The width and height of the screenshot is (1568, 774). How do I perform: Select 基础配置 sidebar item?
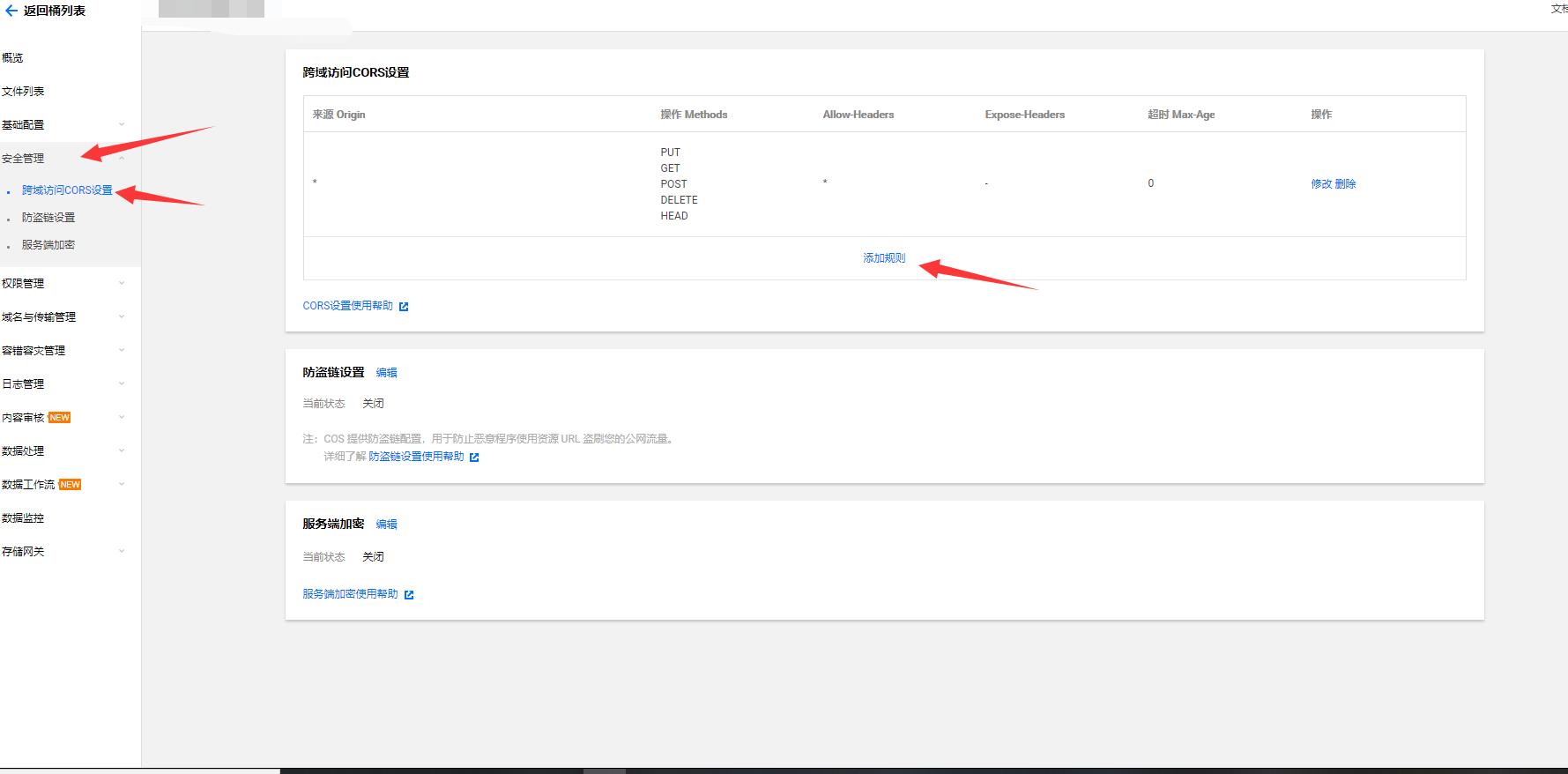click(23, 125)
